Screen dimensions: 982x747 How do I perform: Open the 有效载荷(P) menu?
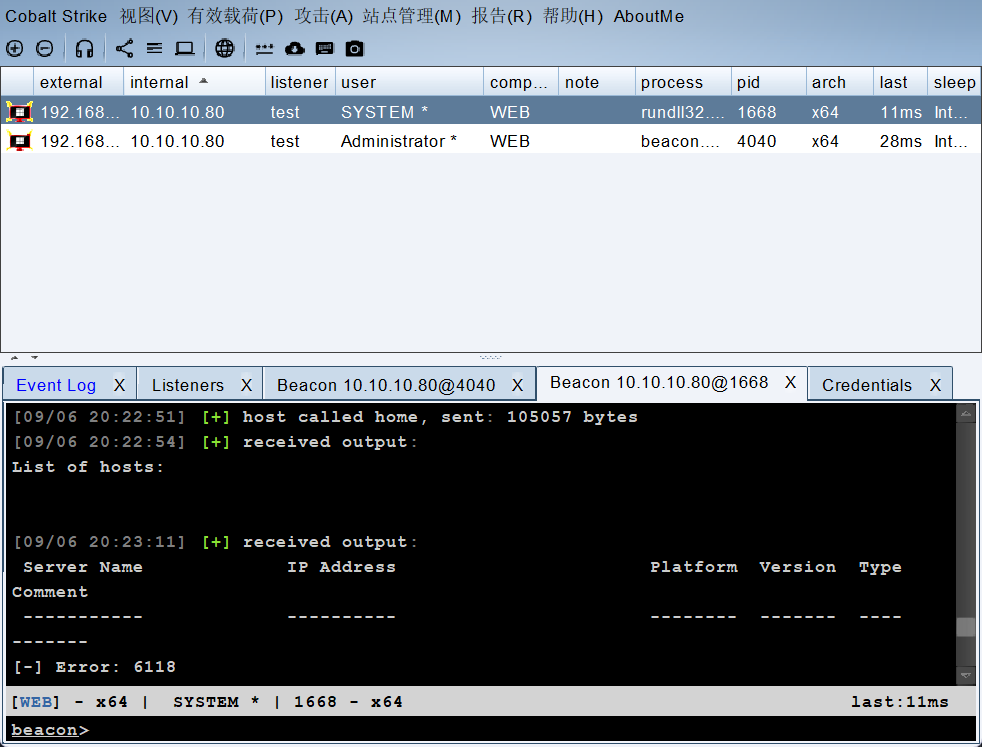click(235, 16)
